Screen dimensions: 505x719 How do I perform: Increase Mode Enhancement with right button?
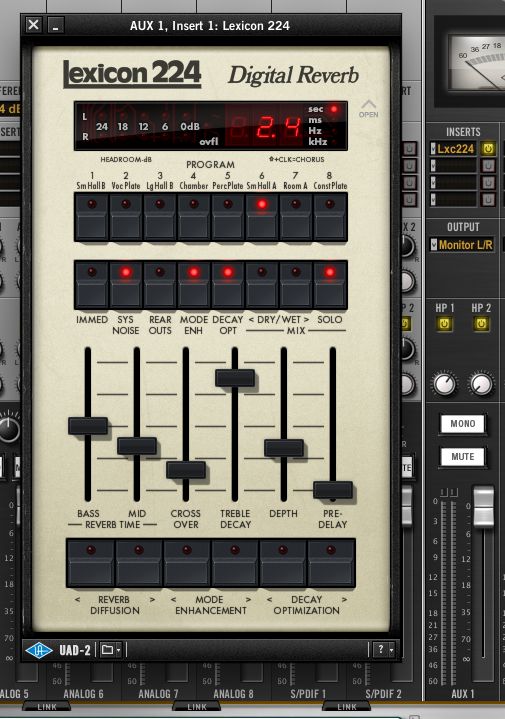pyautogui.click(x=235, y=563)
